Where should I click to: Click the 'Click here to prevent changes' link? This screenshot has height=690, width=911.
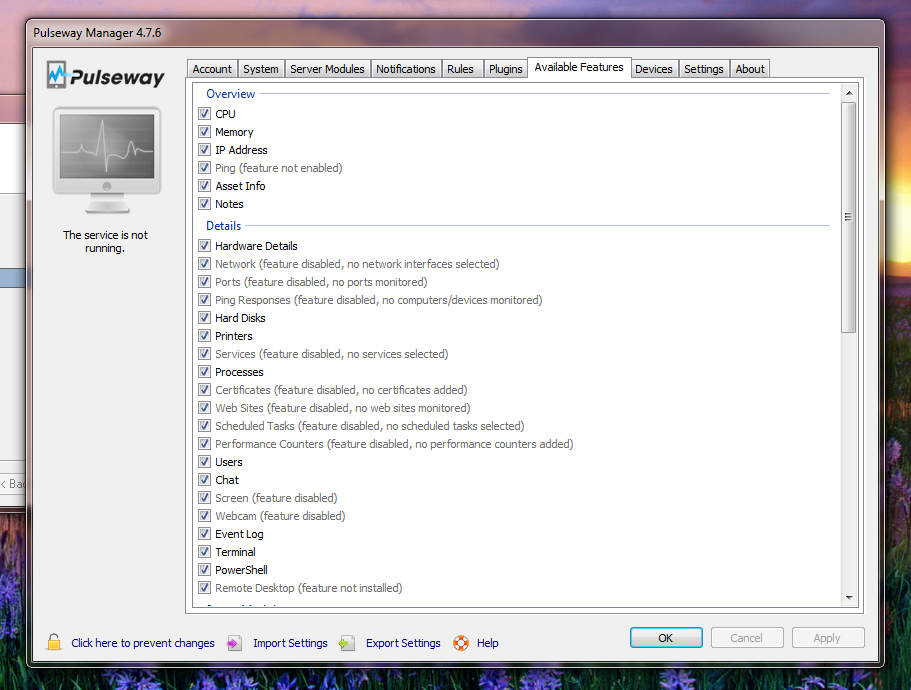tap(143, 643)
